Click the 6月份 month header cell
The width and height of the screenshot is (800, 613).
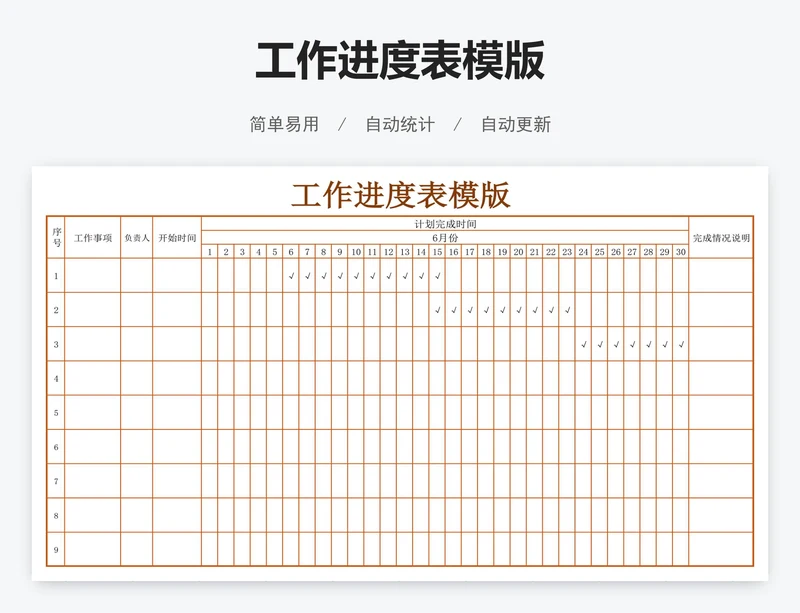point(445,238)
